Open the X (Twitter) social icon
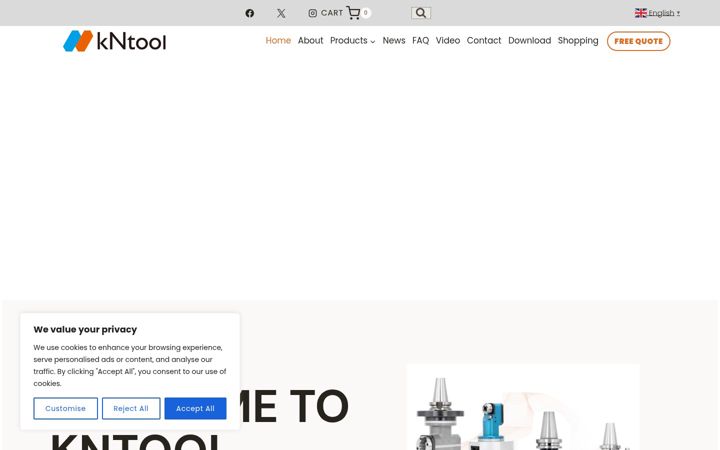Image resolution: width=720 pixels, height=450 pixels. tap(281, 13)
